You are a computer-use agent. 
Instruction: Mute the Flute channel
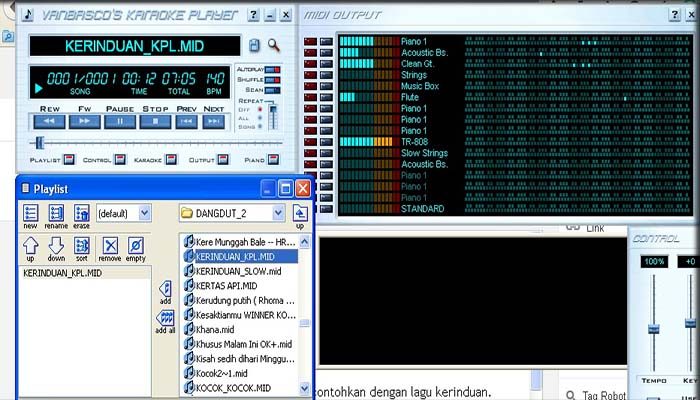click(310, 97)
